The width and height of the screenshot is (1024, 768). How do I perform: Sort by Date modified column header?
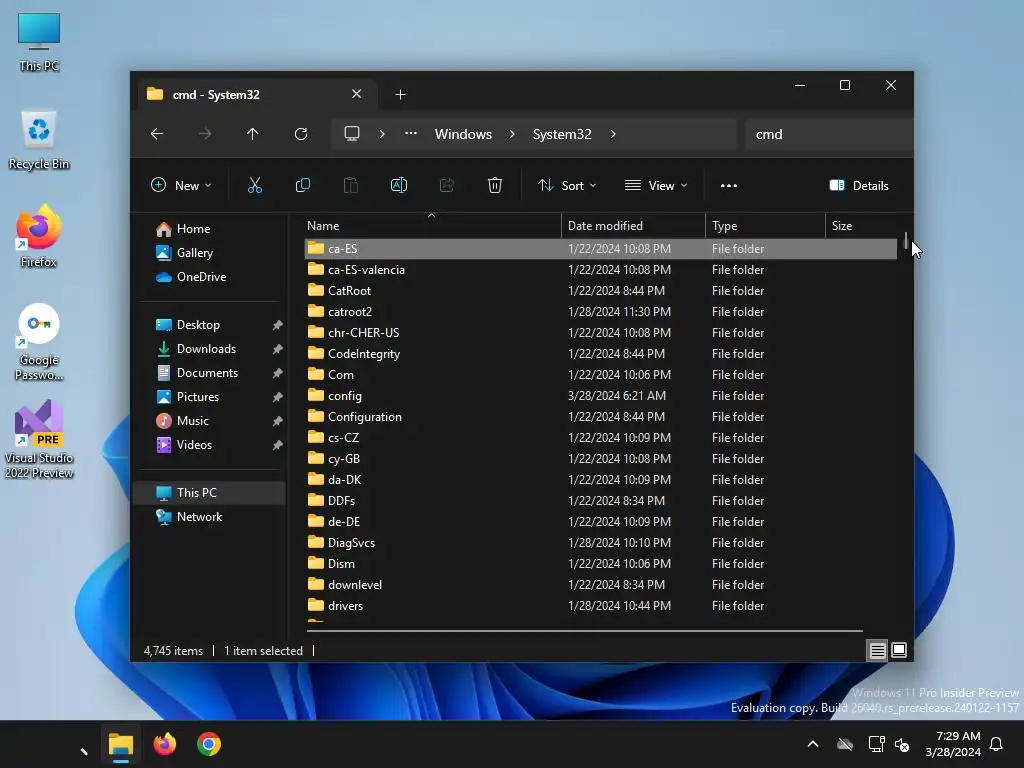[633, 226]
